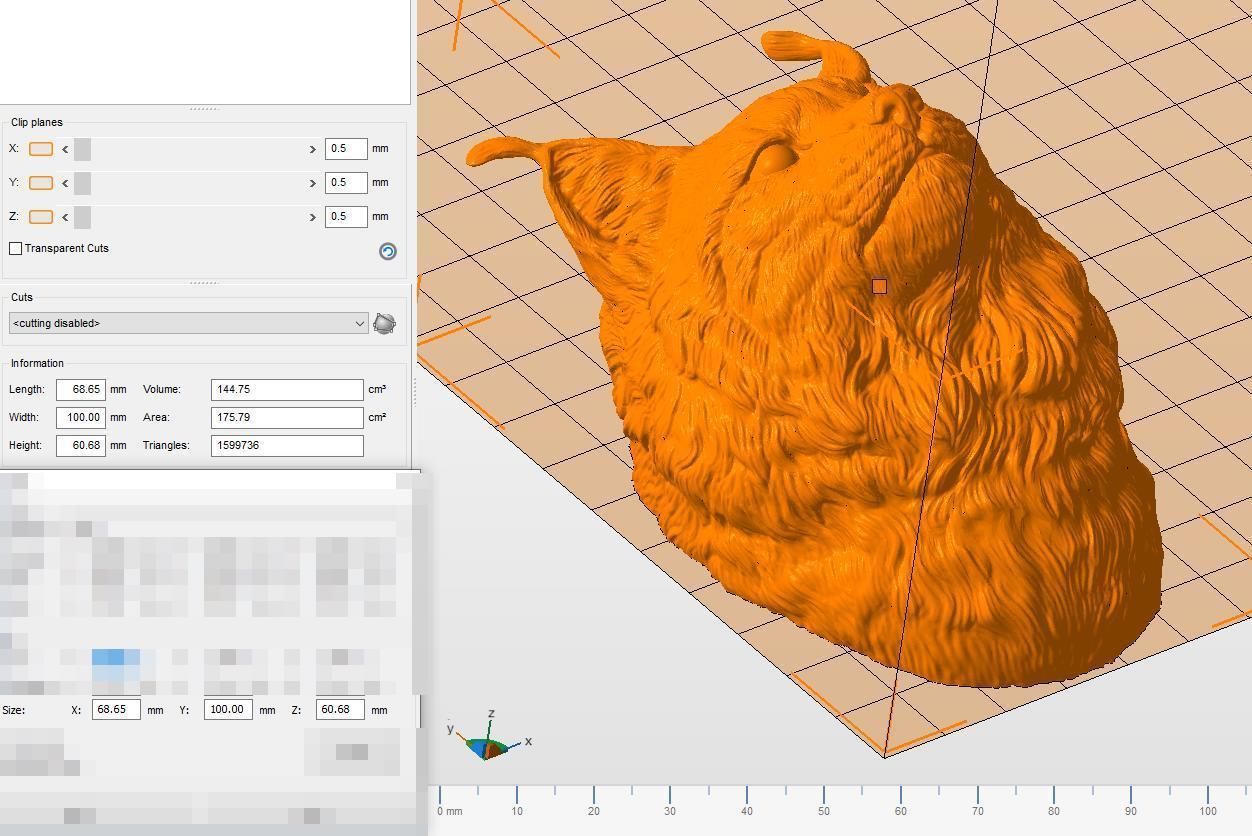Image resolution: width=1252 pixels, height=836 pixels.
Task: Click the Size X field showing 68.65
Action: pos(116,710)
